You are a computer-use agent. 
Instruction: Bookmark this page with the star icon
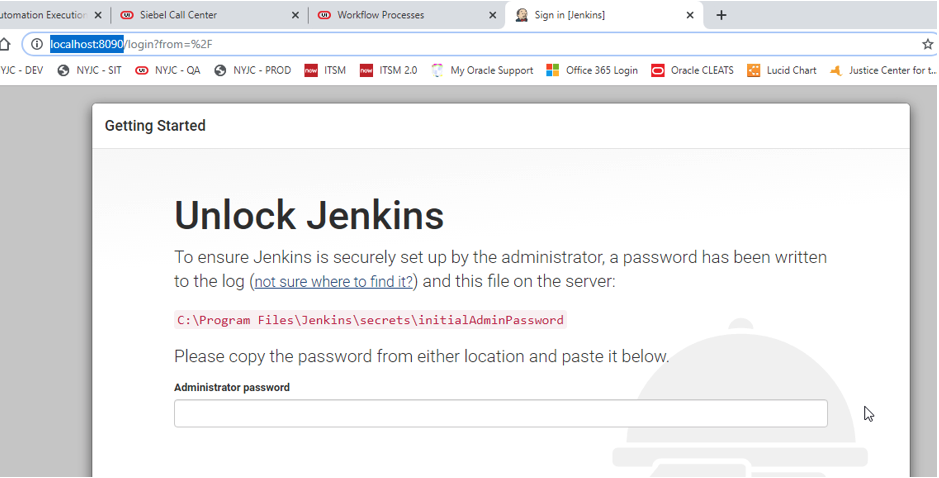point(928,44)
